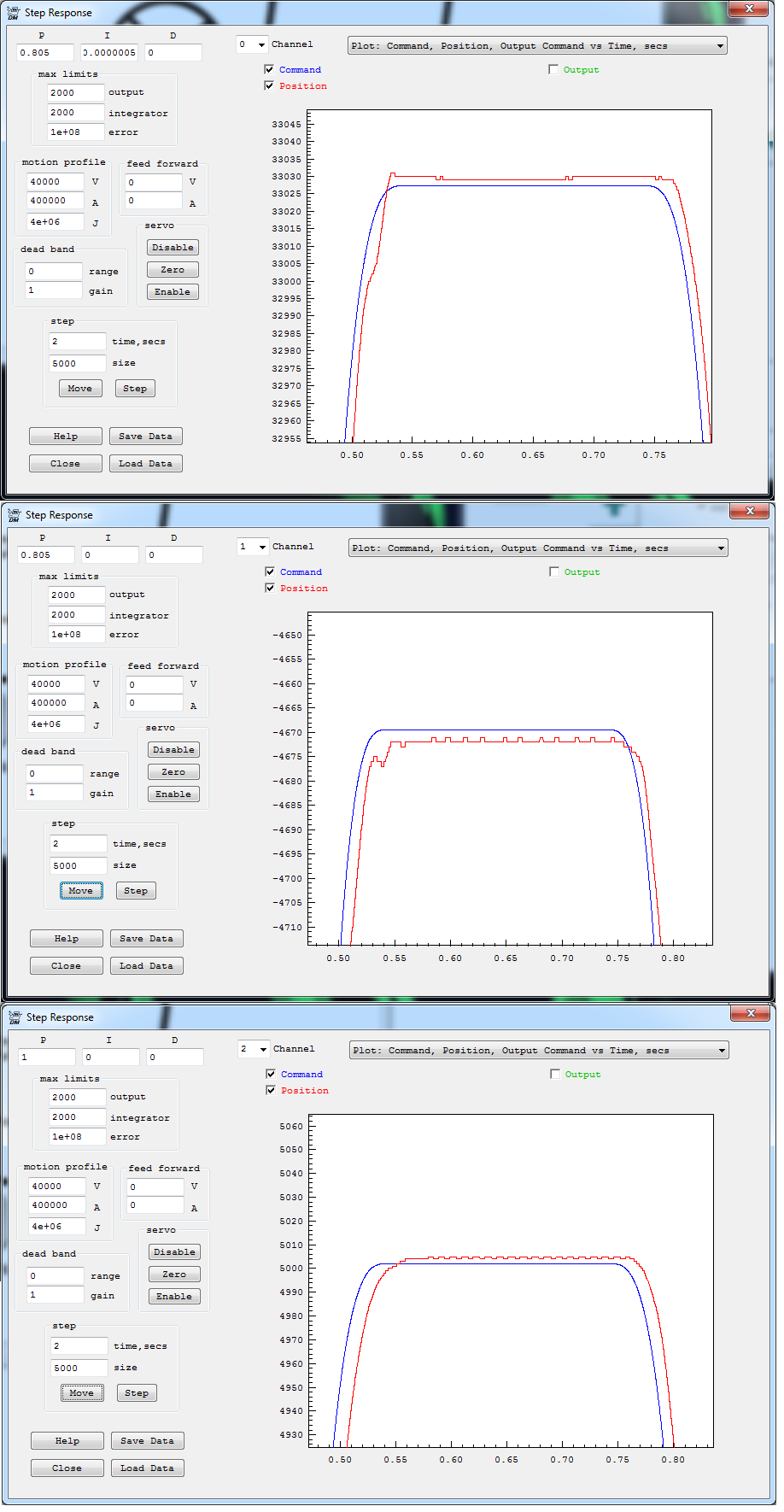Disable the servo in the Channel 2 window

tap(174, 1252)
